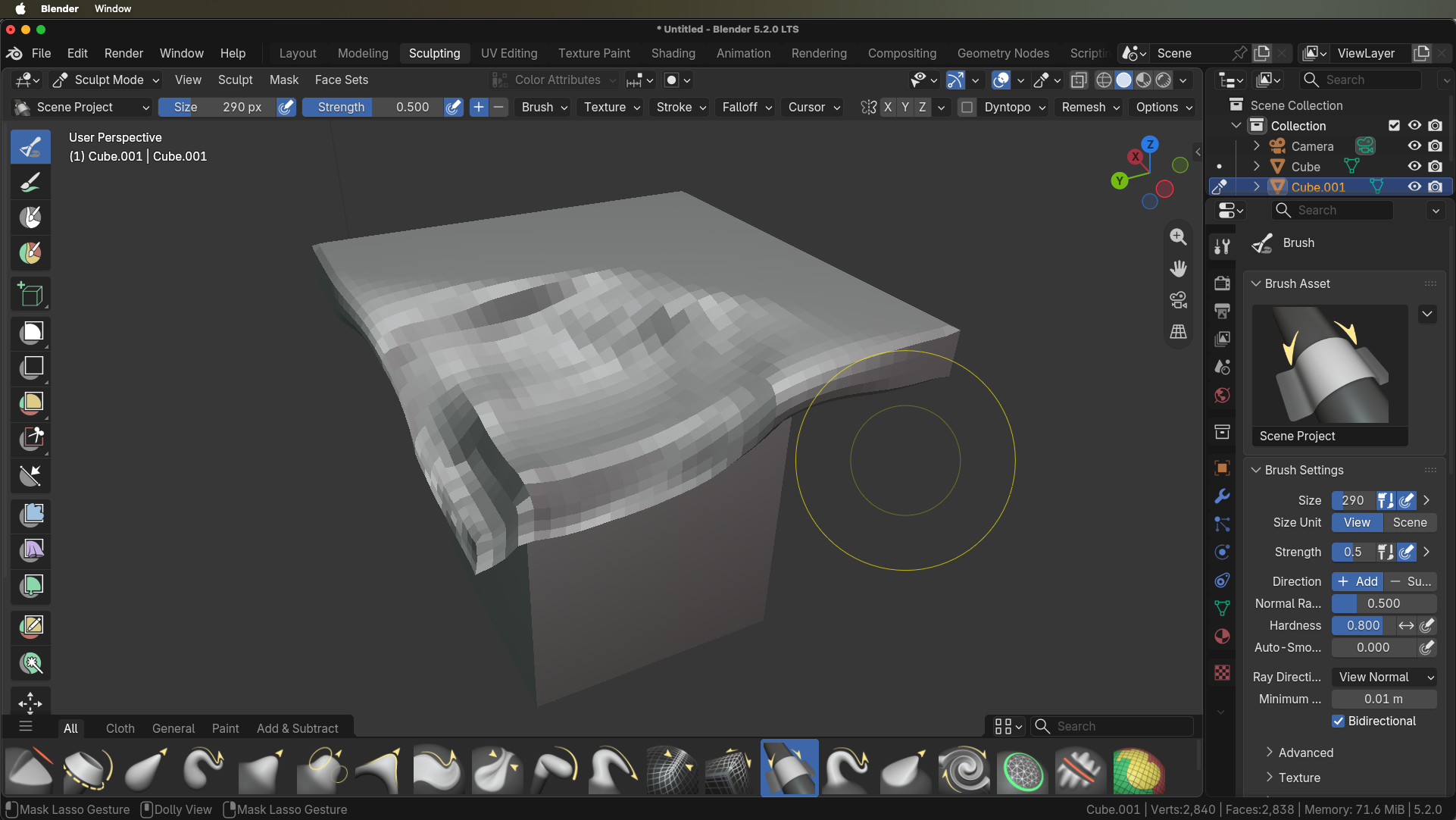Click the viewport zoom magnifier icon
This screenshot has width=1456, height=820.
(1178, 237)
